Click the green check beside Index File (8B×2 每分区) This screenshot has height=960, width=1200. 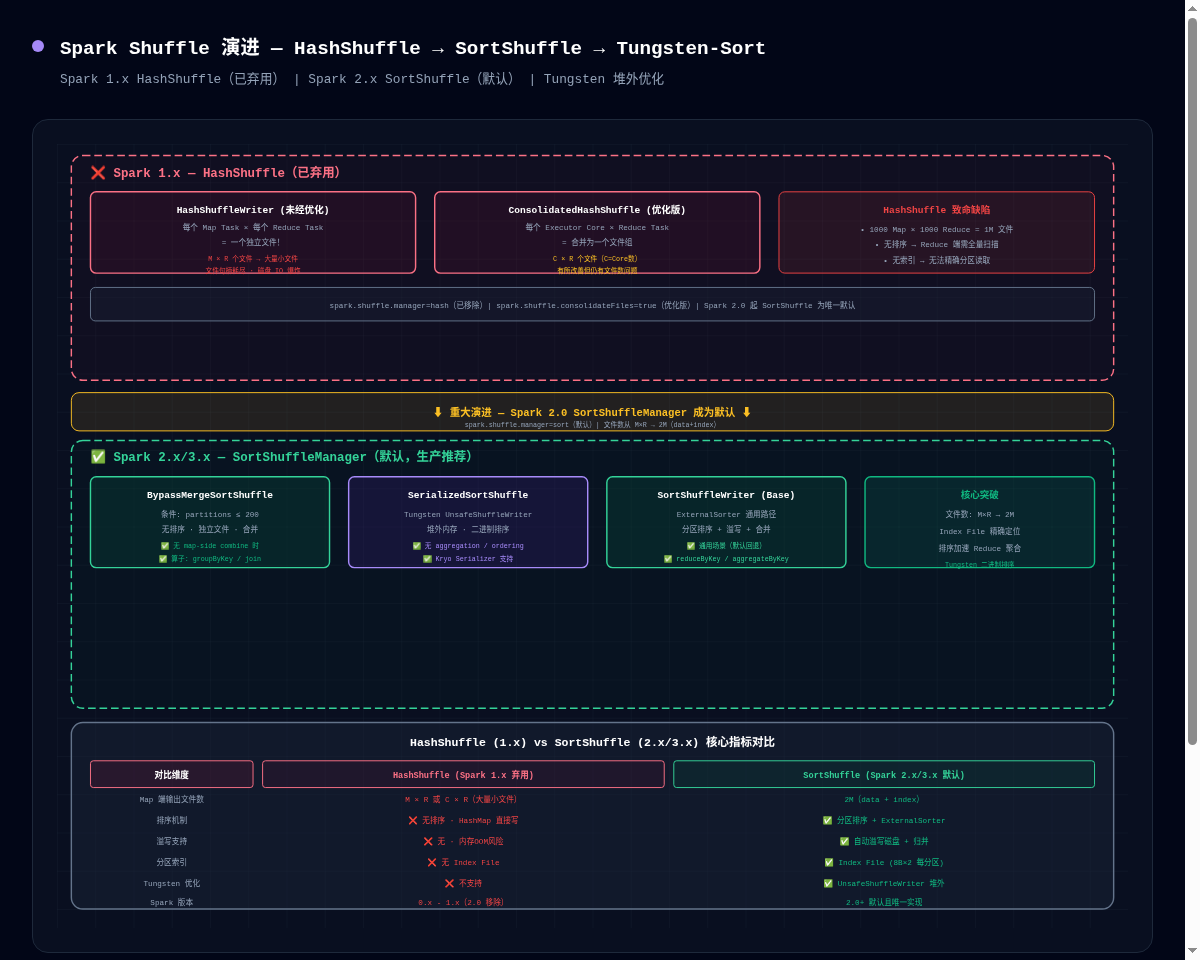pos(829,862)
